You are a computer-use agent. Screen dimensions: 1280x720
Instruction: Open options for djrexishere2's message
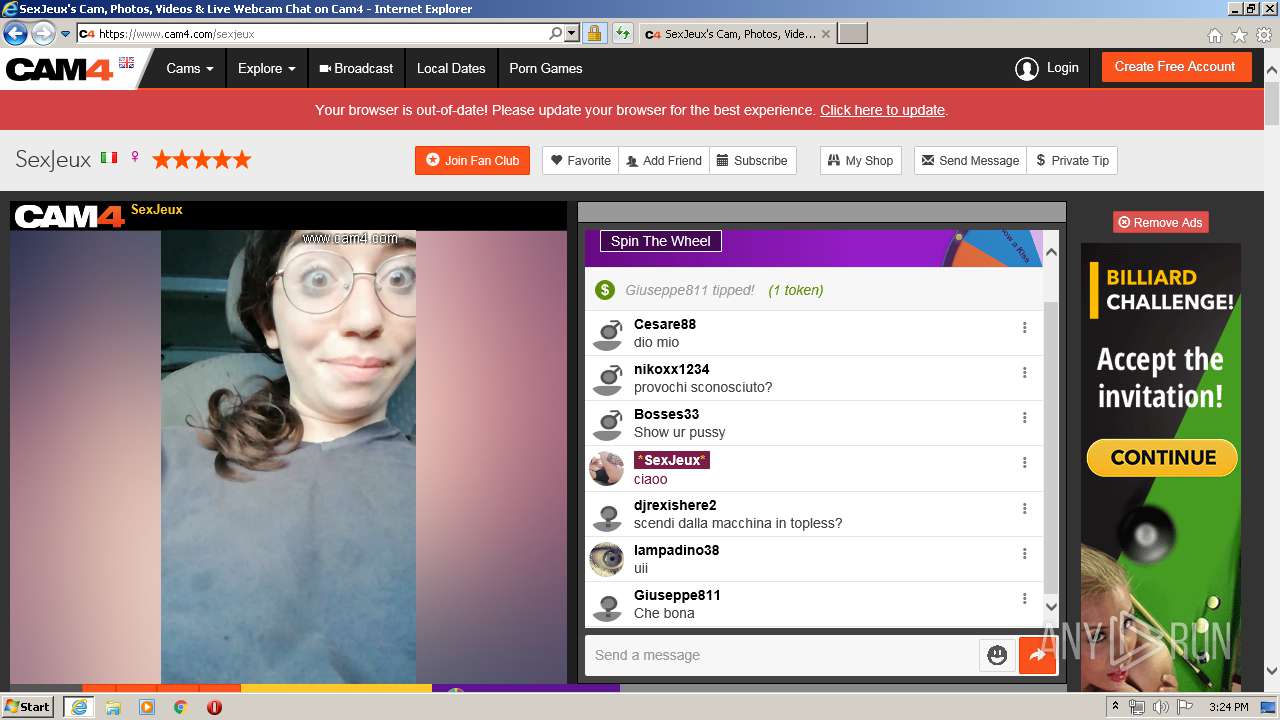[1024, 509]
